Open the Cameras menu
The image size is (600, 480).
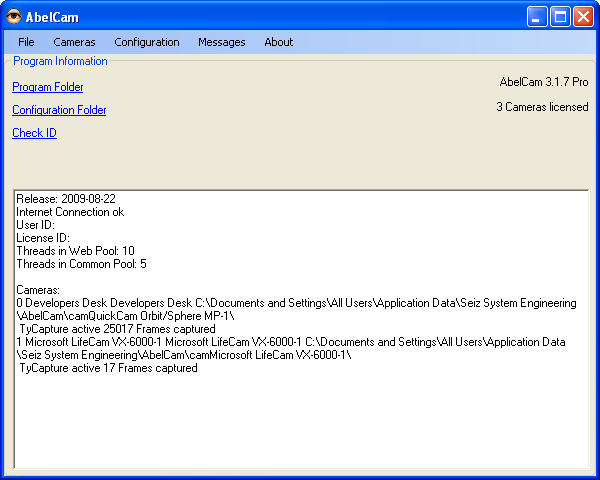click(x=74, y=42)
